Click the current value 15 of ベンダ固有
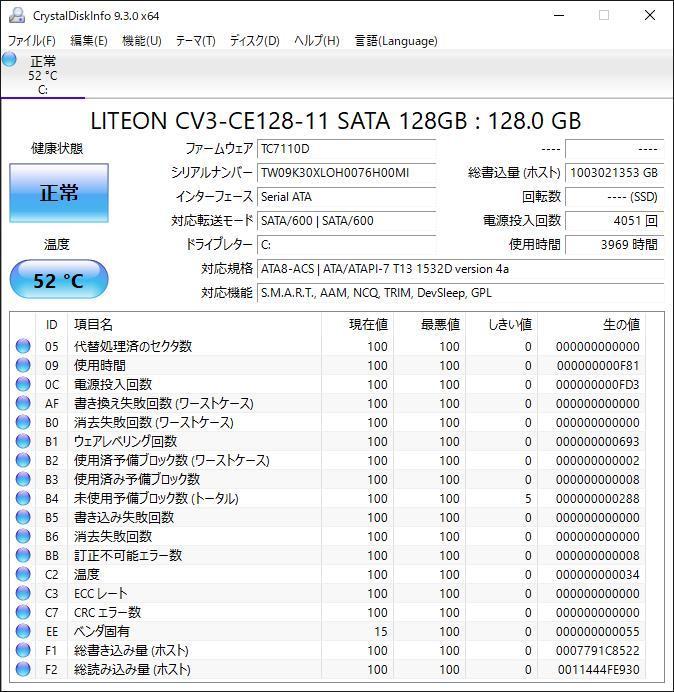This screenshot has width=674, height=692. (x=381, y=631)
